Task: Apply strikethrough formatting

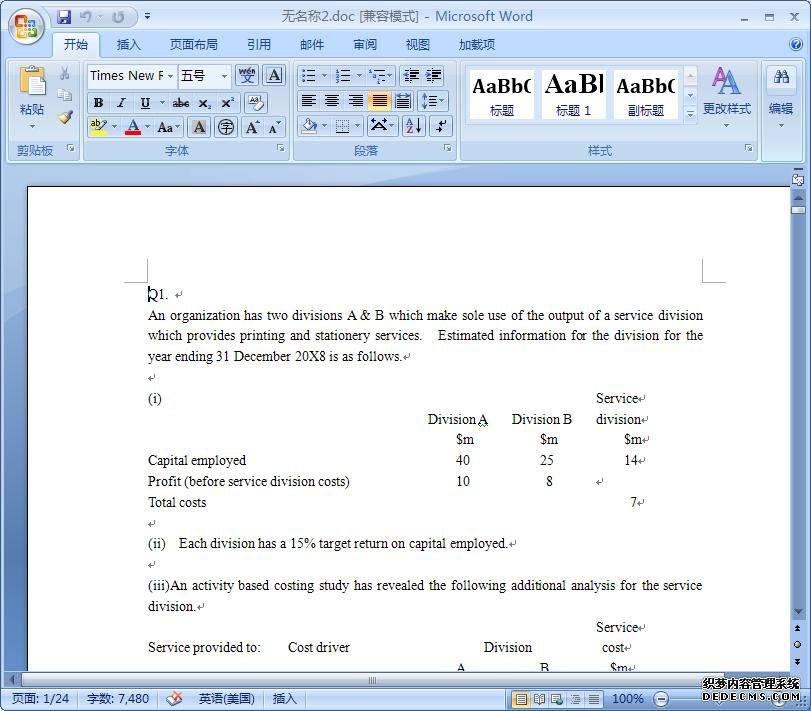Action: point(180,103)
